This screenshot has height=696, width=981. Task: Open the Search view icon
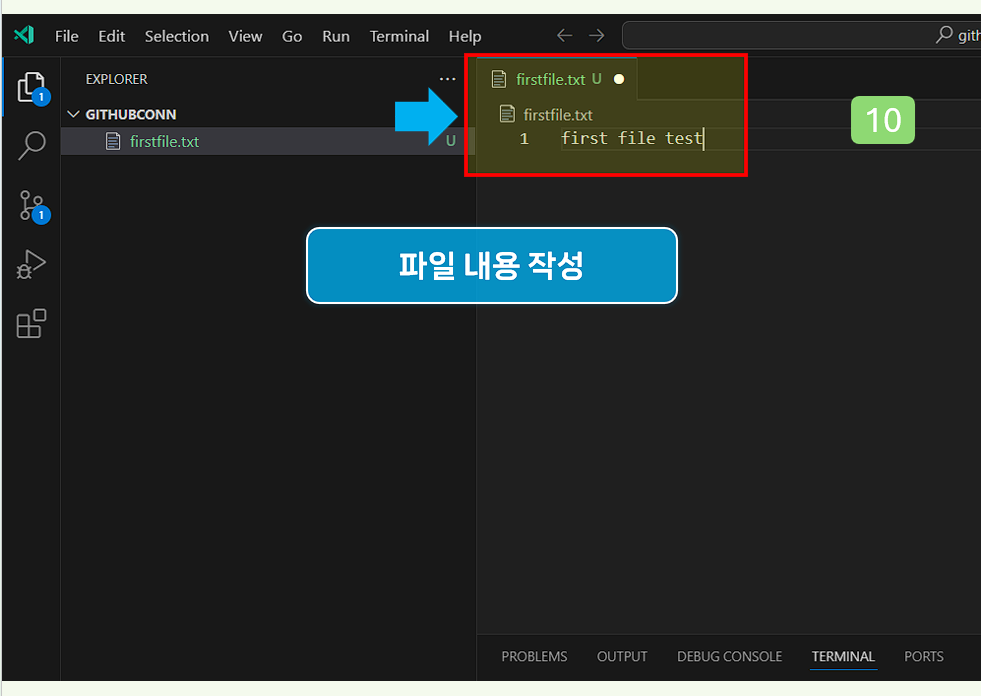coord(31,146)
